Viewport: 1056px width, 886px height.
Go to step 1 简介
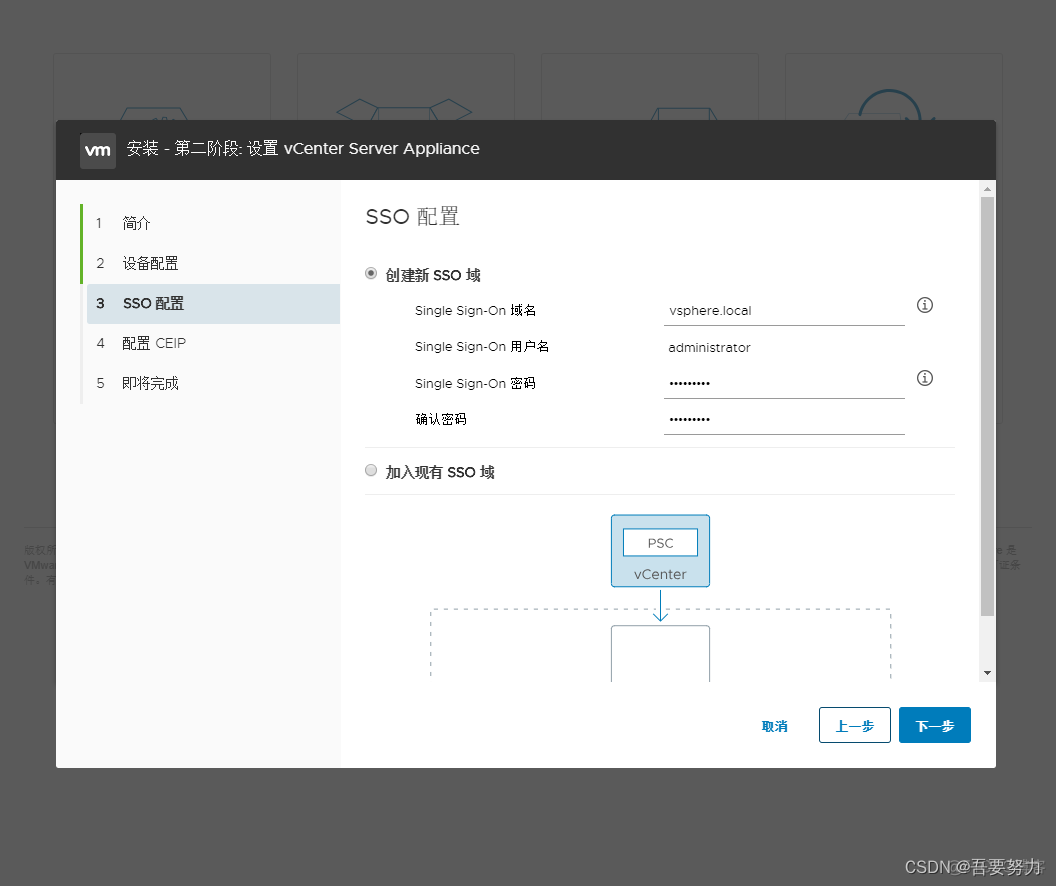pyautogui.click(x=213, y=223)
